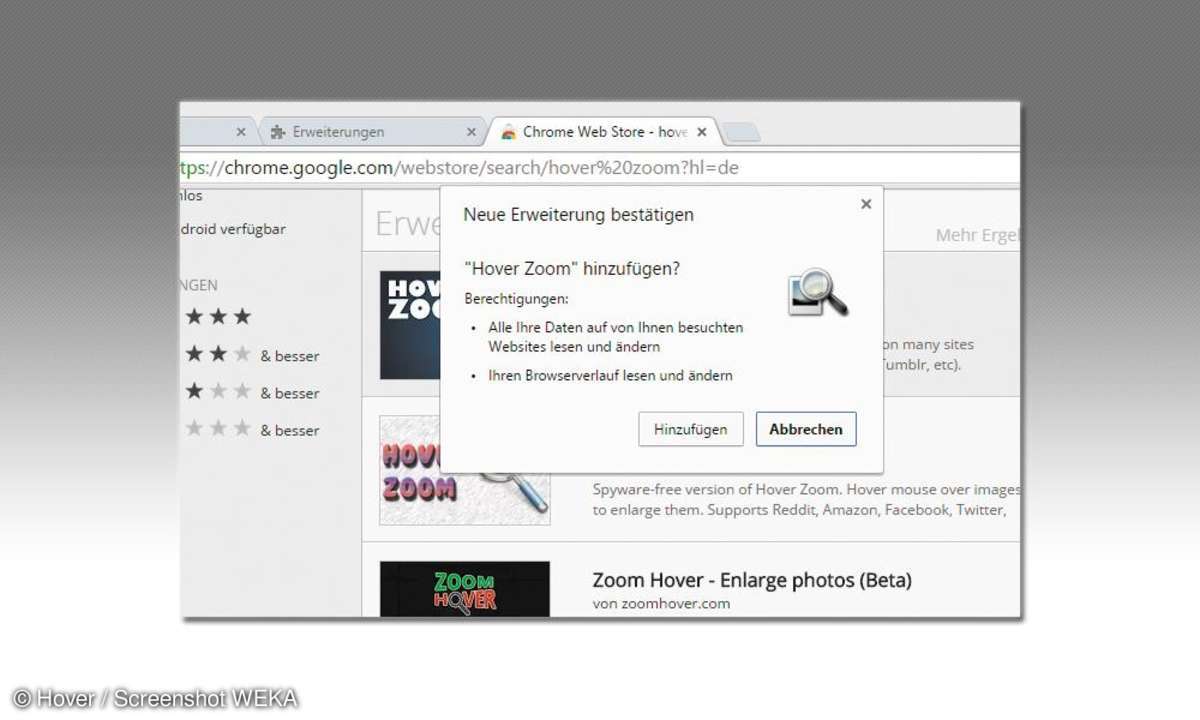Click the "Mehr Ergel" link in results header
This screenshot has height=720, width=1200.
(x=977, y=236)
